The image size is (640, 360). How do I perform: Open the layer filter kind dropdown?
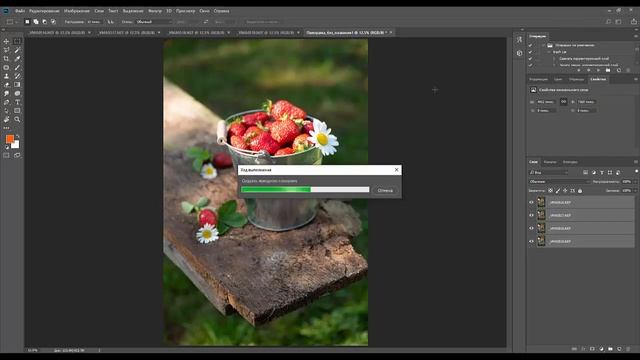tap(548, 173)
